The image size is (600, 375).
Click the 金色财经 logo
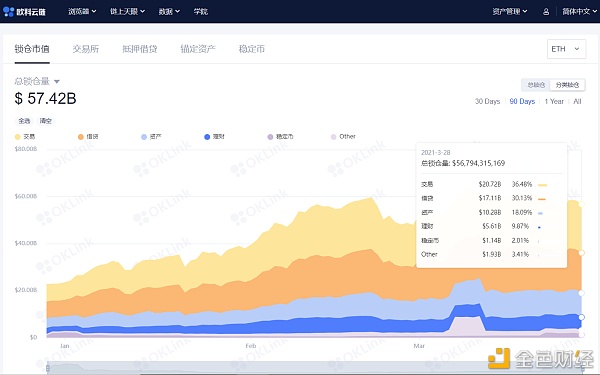tap(541, 359)
